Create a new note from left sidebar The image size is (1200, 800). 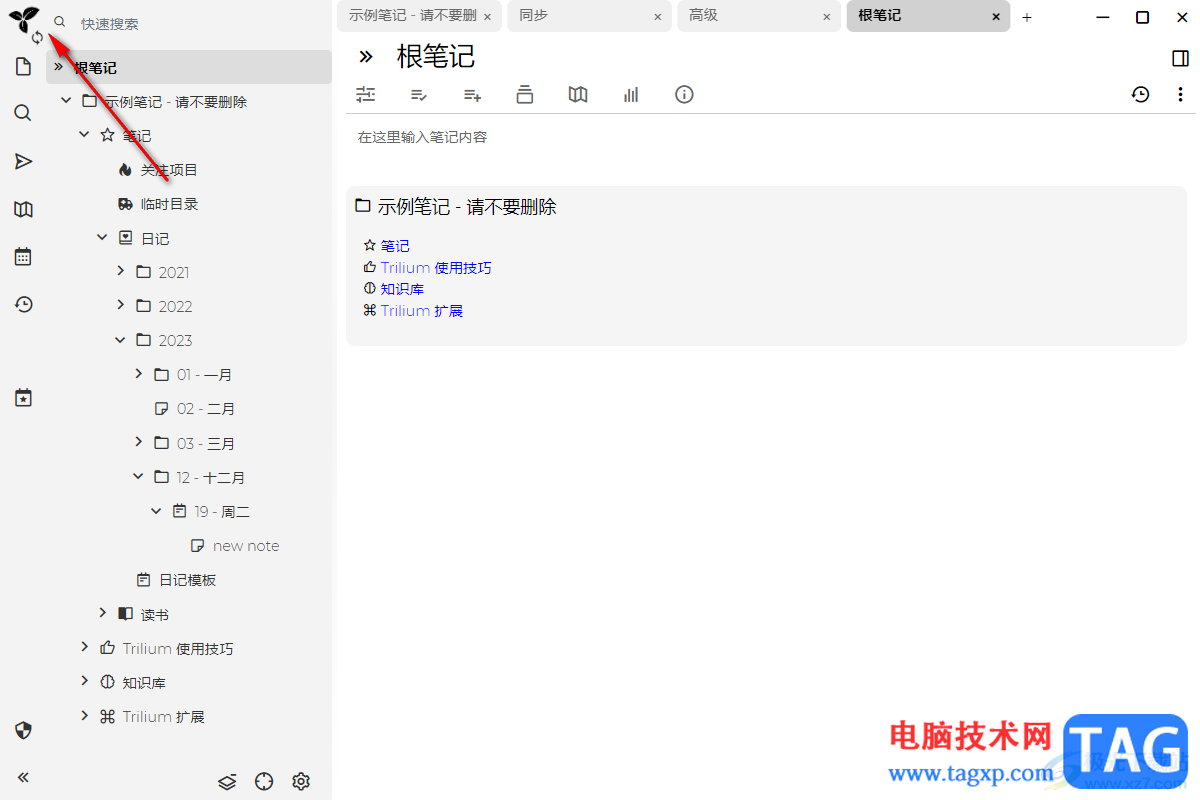pyautogui.click(x=23, y=67)
